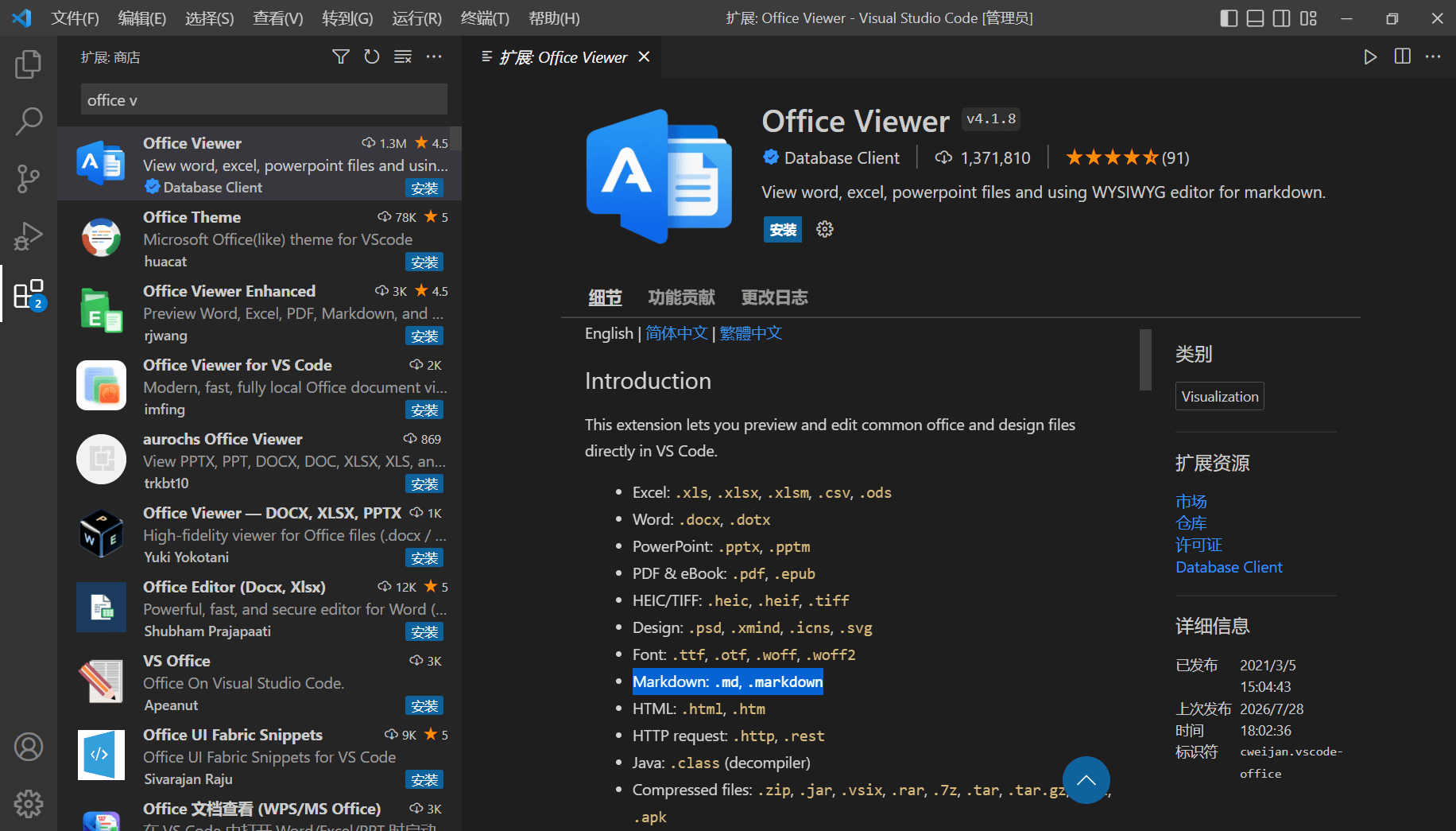This screenshot has width=1456, height=831.
Task: Install aurochs Office Viewer extension
Action: pos(424,484)
